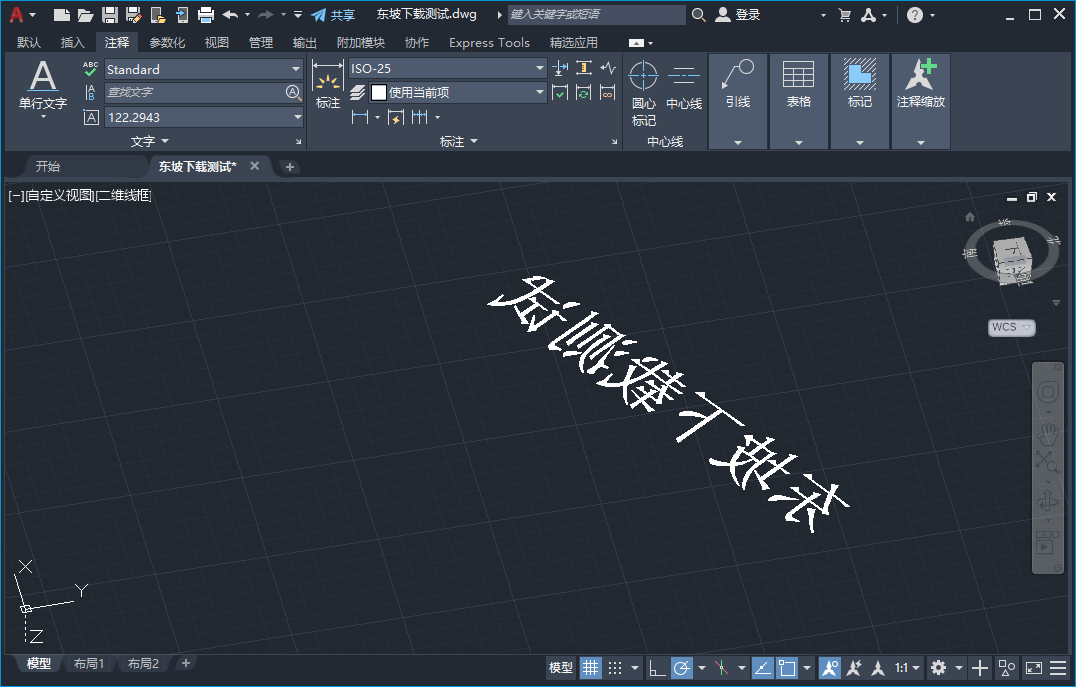Click the Open file folder icon
Image resolution: width=1076 pixels, height=687 pixels.
[x=85, y=14]
